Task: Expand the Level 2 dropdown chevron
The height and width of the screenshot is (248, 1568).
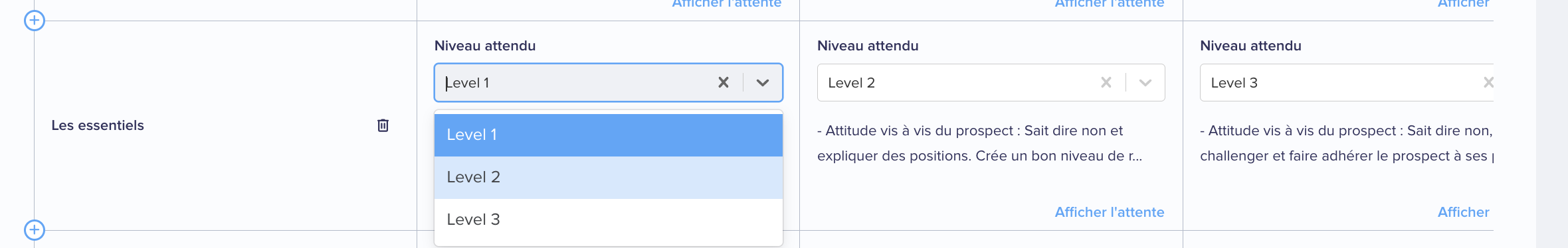Action: coord(1145,83)
